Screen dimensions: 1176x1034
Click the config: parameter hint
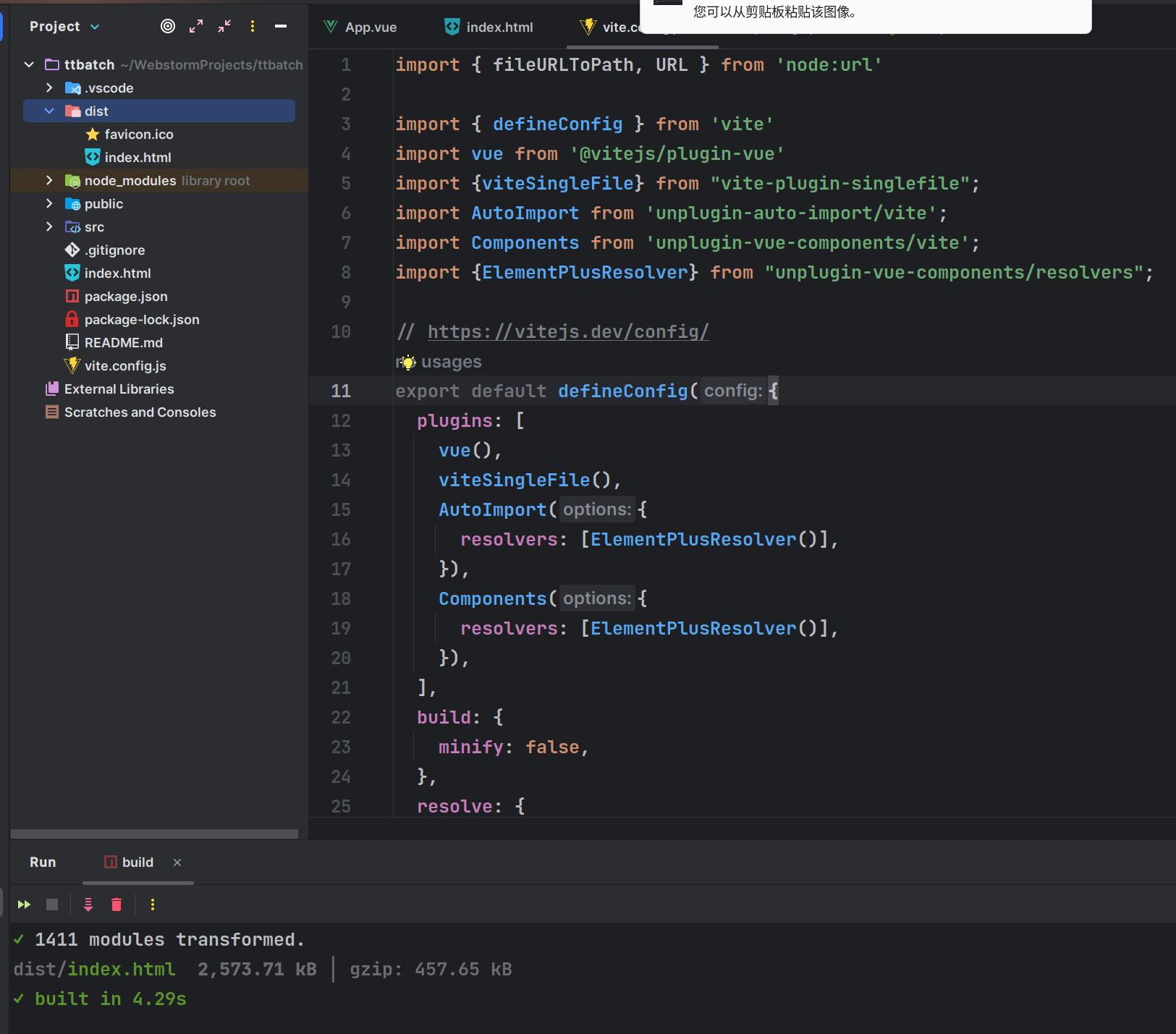pyautogui.click(x=733, y=391)
